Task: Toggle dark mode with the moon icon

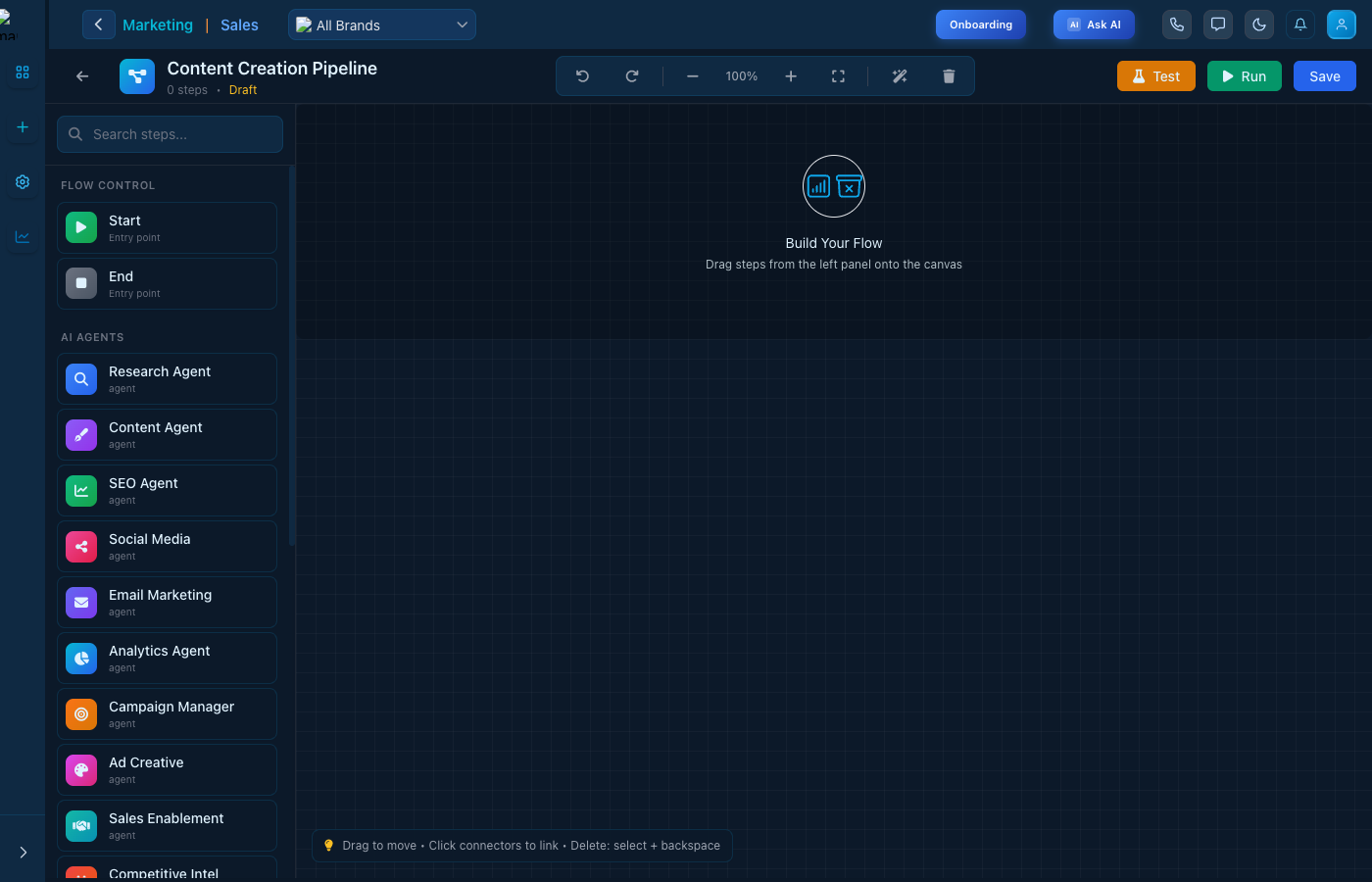Action: click(1259, 24)
